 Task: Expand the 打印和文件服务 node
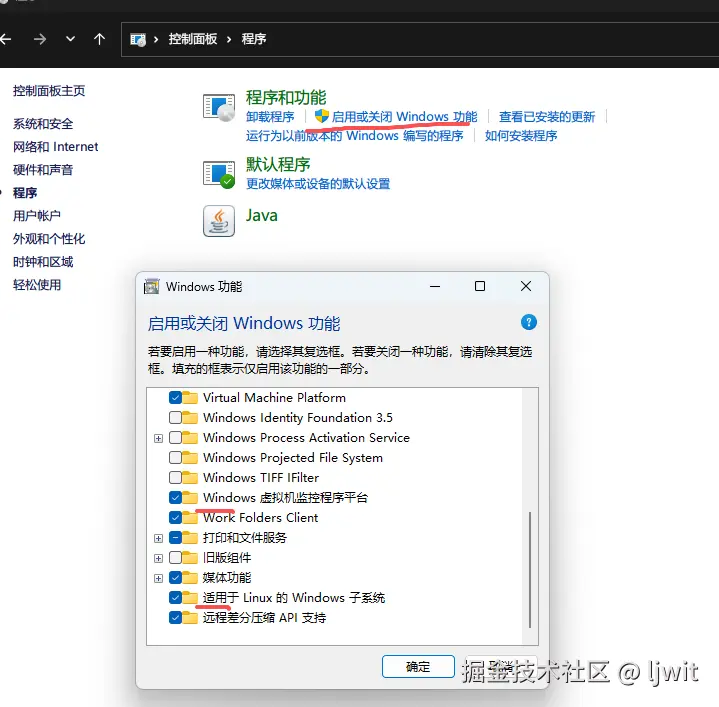point(158,538)
